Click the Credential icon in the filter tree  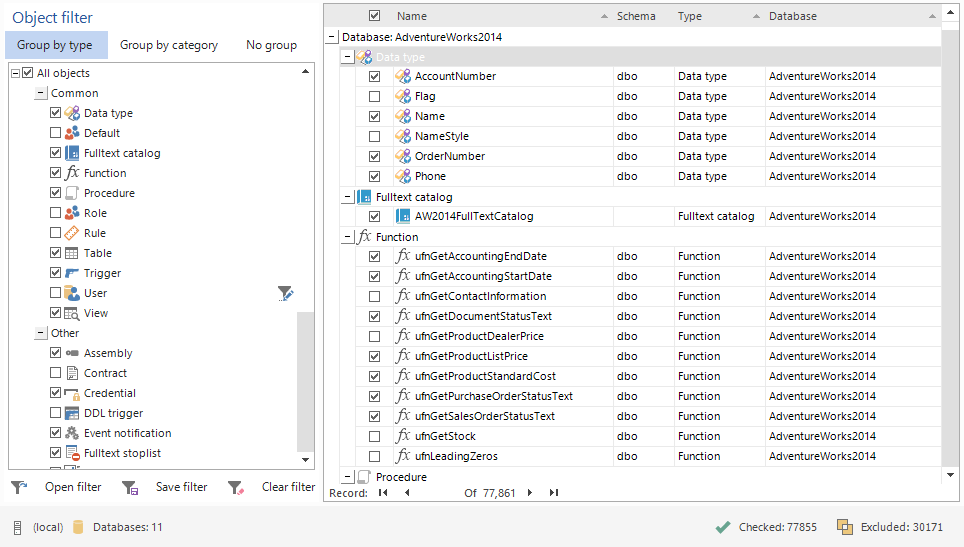point(72,393)
